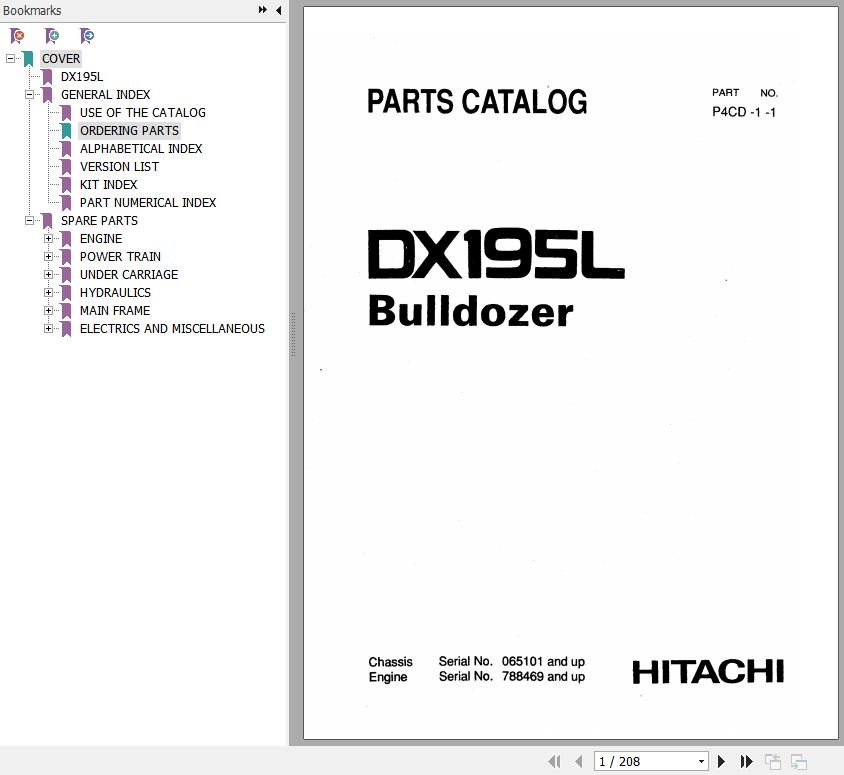Image resolution: width=844 pixels, height=775 pixels.
Task: Click the panel splitter grip between bookmarks and page
Action: [293, 334]
